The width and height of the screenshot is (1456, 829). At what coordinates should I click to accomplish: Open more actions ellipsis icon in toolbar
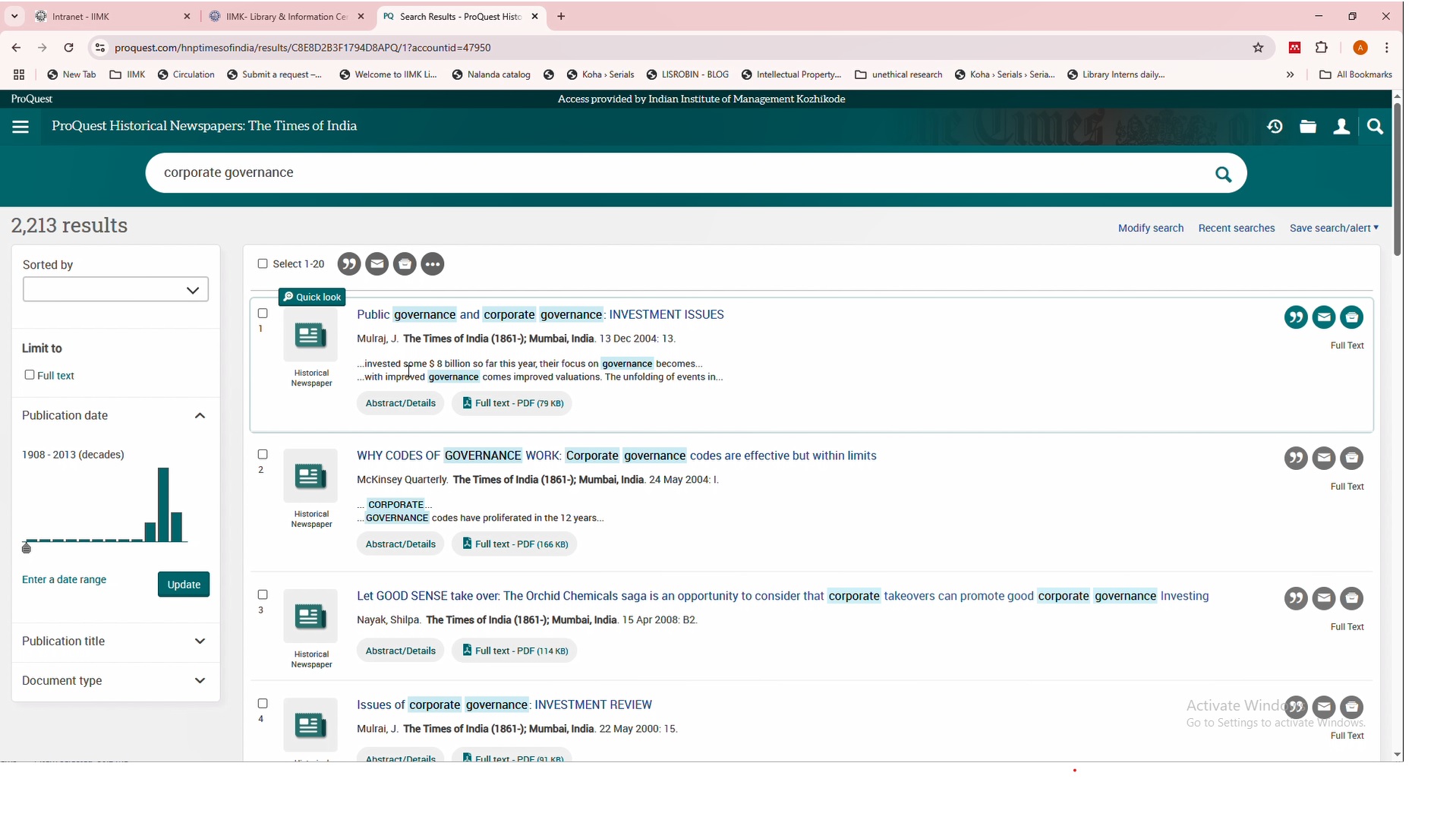(x=433, y=265)
